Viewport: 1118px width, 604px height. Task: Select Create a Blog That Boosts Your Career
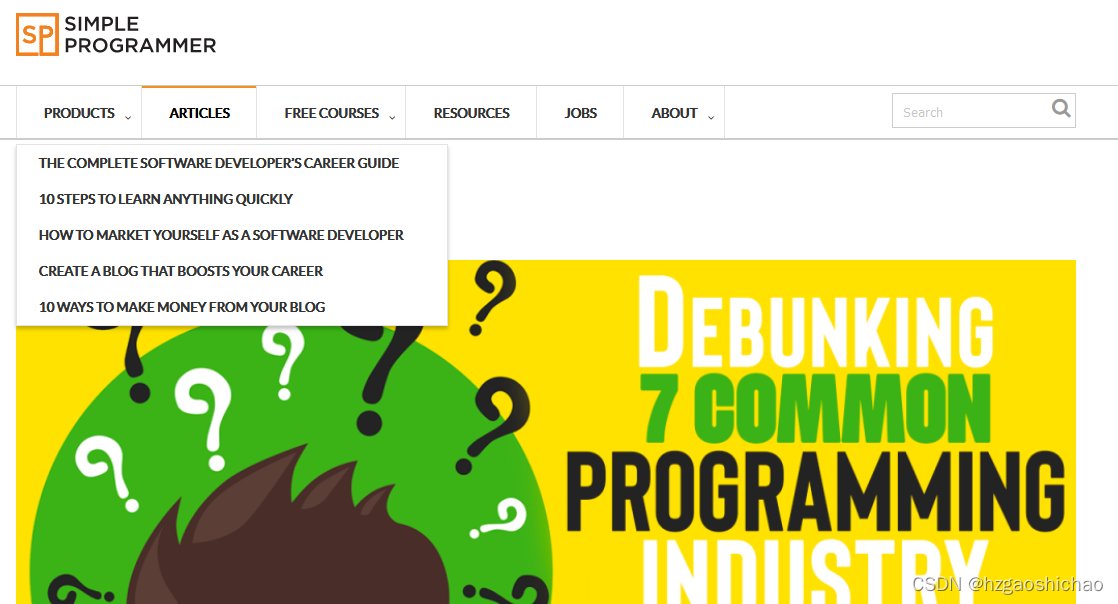click(x=180, y=271)
